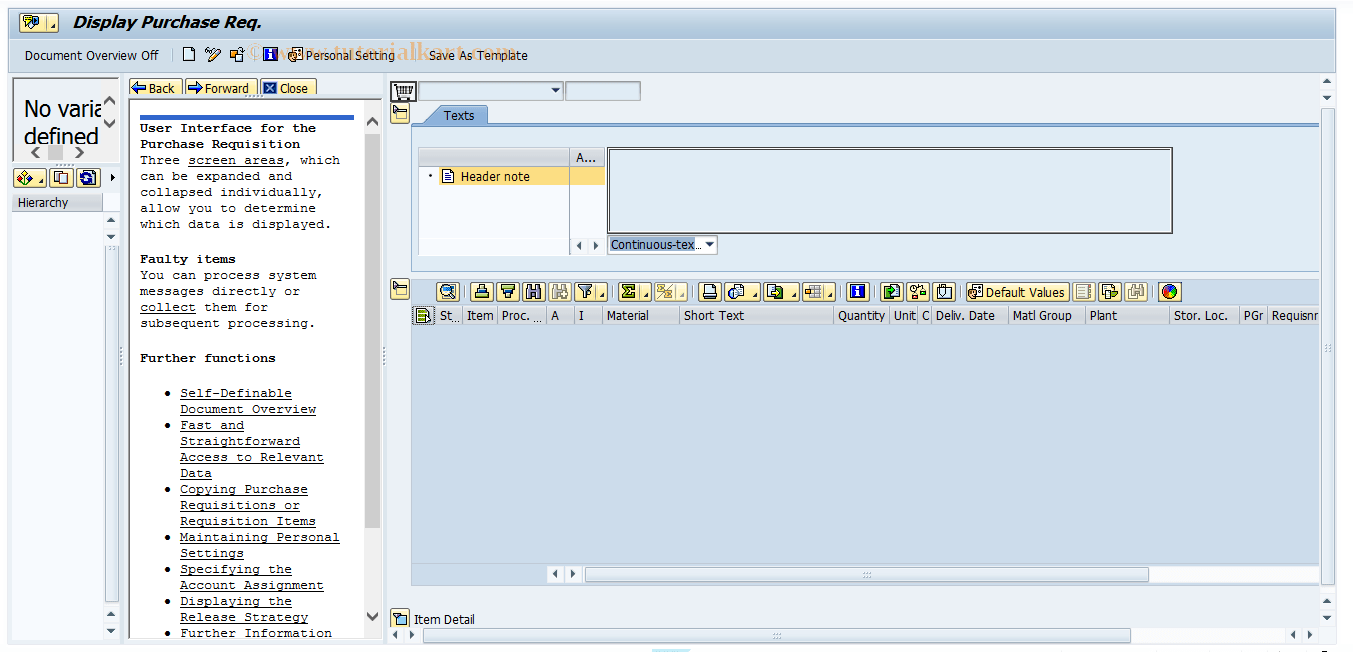
Task: Open the Graphic (pie chart) icon
Action: pyautogui.click(x=1169, y=291)
